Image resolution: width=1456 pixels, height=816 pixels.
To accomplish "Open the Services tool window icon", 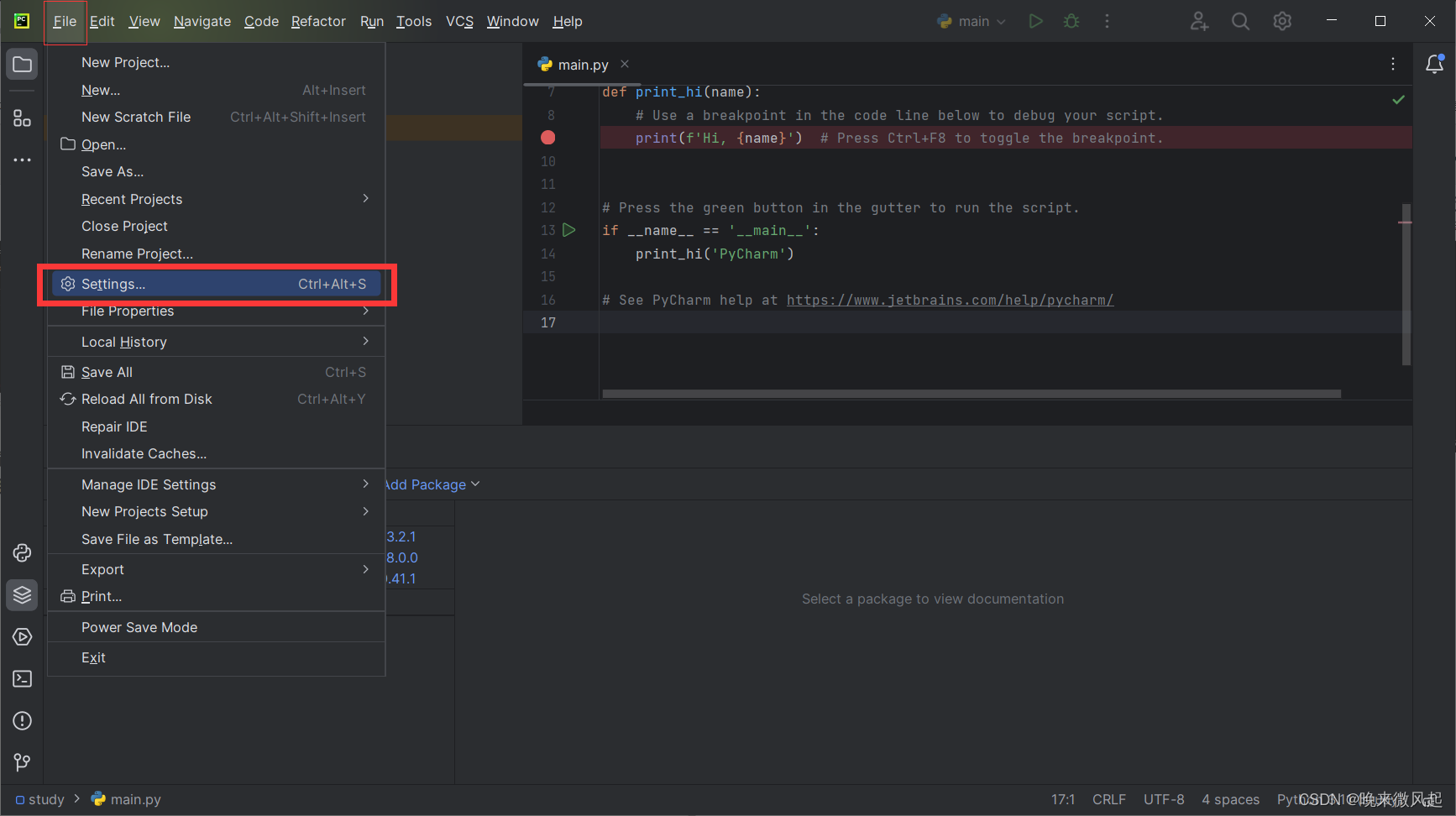I will tap(22, 636).
